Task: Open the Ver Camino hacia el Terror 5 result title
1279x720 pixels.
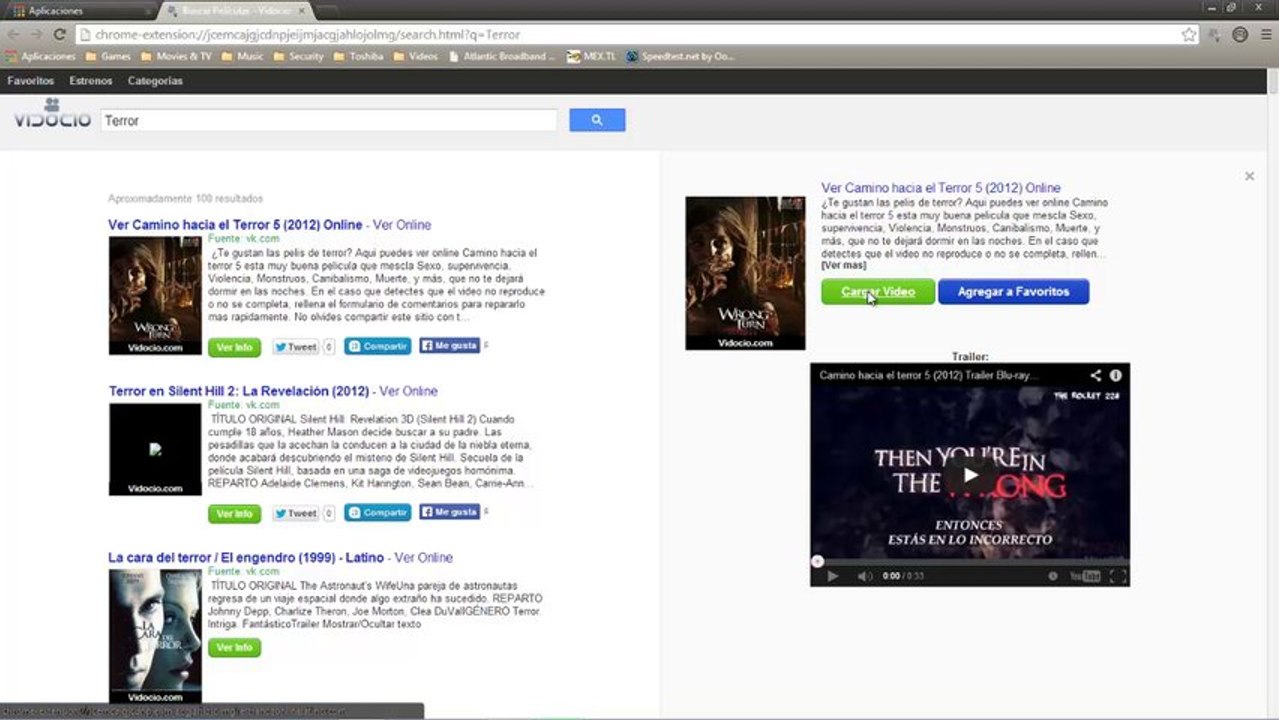Action: click(x=235, y=225)
